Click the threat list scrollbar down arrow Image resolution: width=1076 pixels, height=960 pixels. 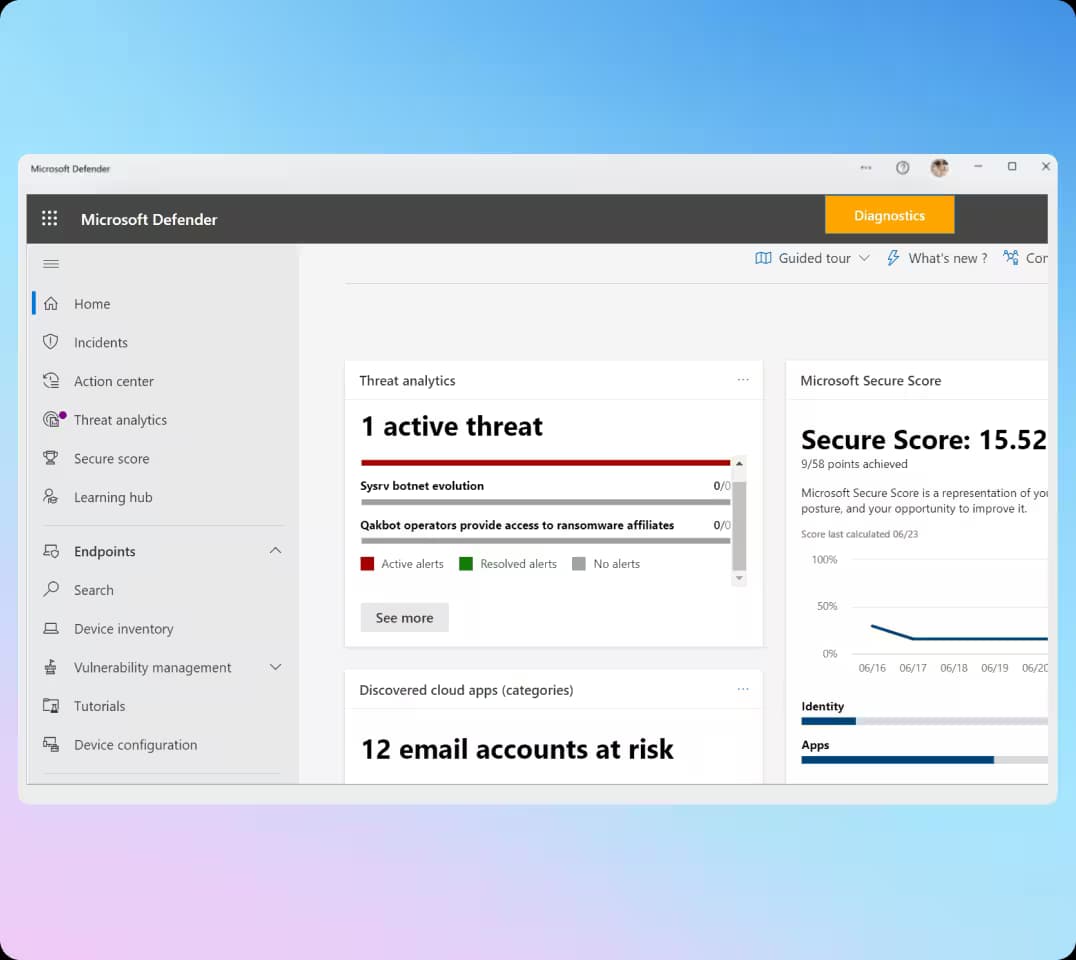739,578
